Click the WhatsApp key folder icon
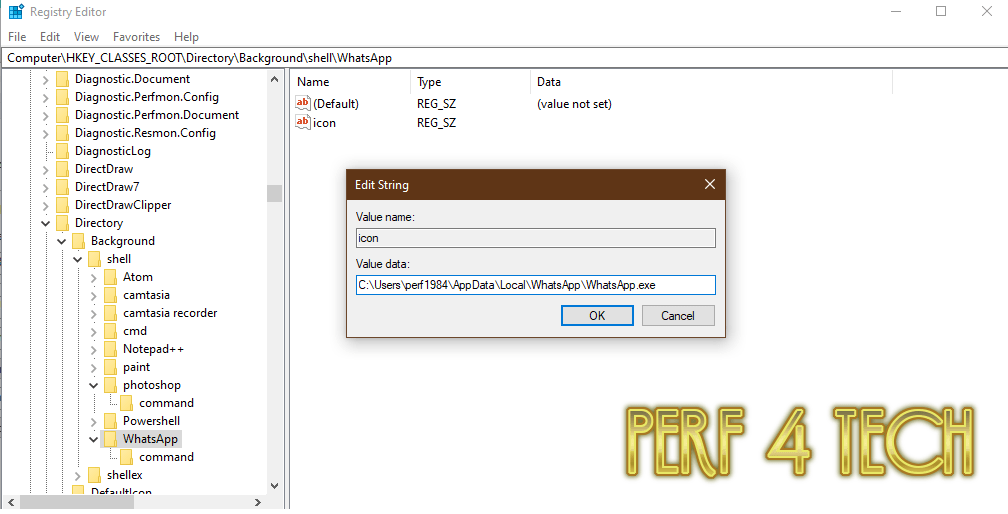The width and height of the screenshot is (1008, 514). [111, 439]
